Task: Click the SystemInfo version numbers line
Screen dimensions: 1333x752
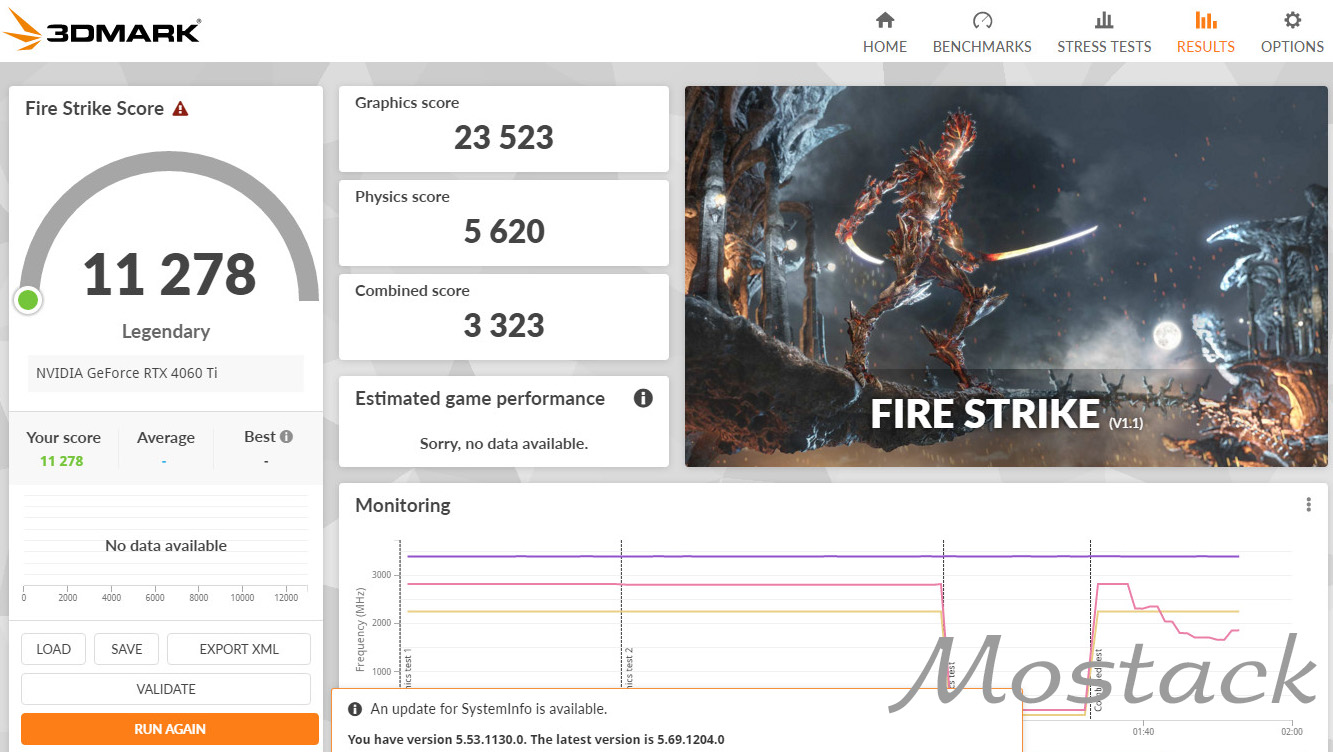Action: 536,740
